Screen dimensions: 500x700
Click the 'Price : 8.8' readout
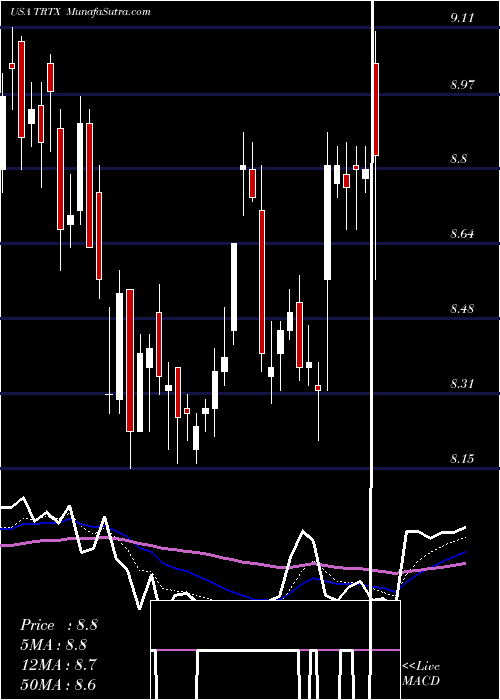tap(58, 625)
